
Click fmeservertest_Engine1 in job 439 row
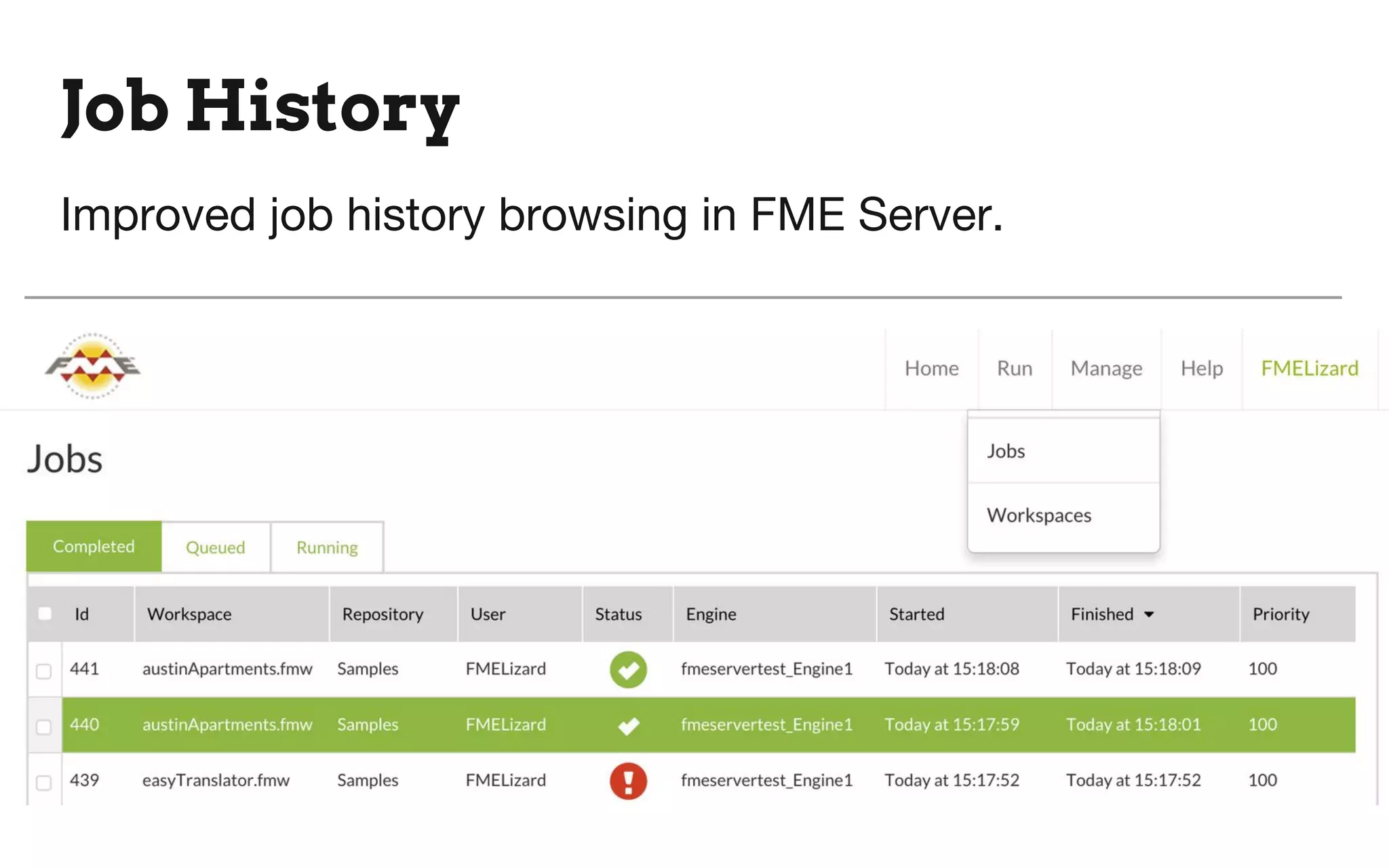tap(766, 780)
